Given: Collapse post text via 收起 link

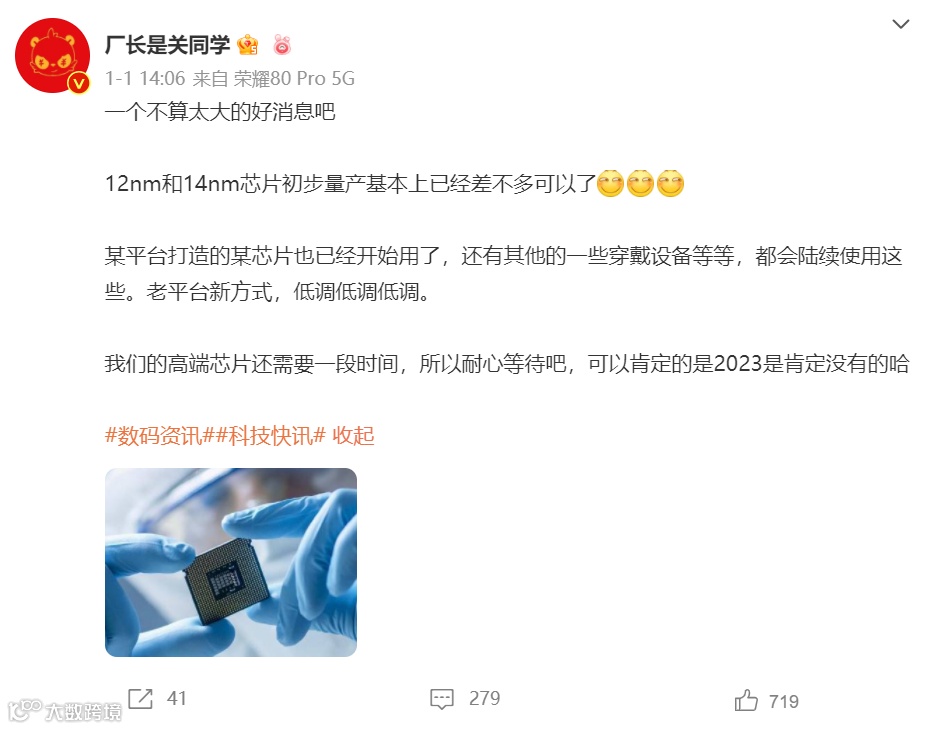Looking at the screenshot, I should coord(353,436).
